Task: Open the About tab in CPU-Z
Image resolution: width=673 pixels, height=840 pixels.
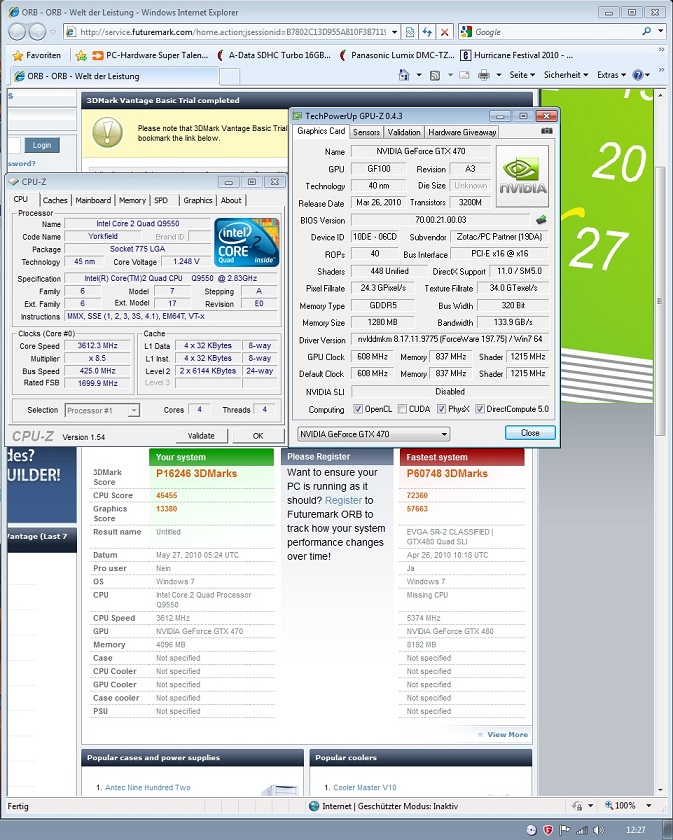Action: tap(231, 200)
